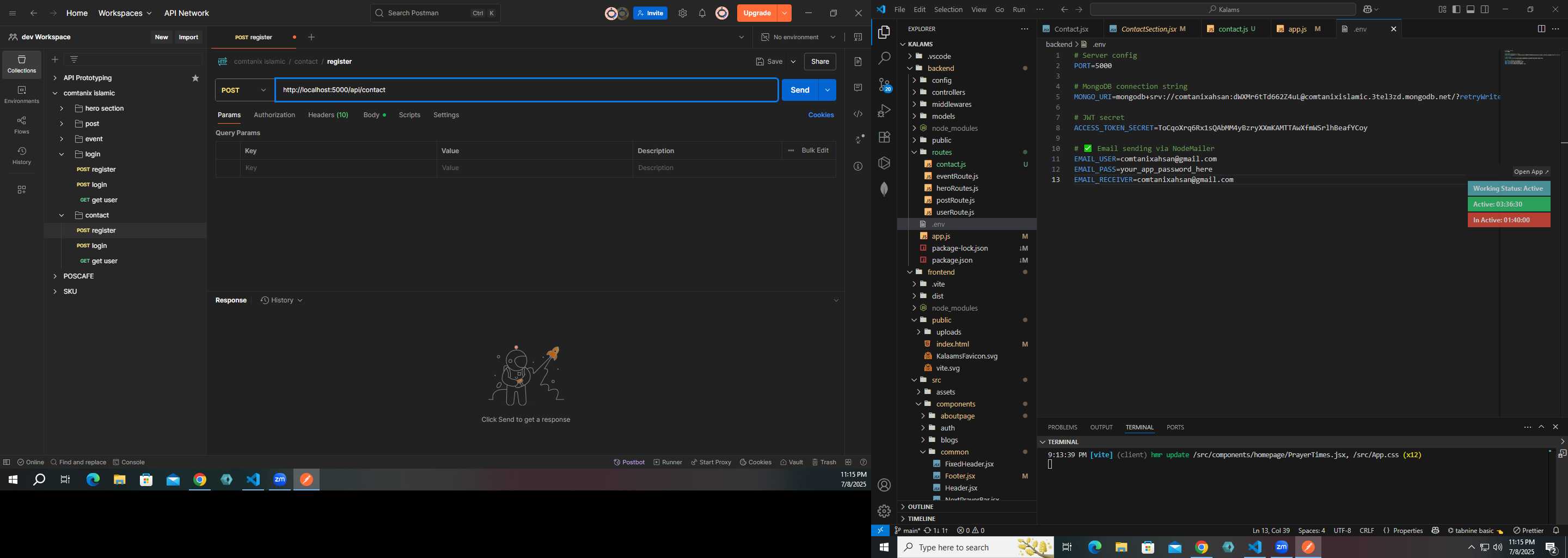
Task: Click Windows Type here to search box
Action: (976, 548)
